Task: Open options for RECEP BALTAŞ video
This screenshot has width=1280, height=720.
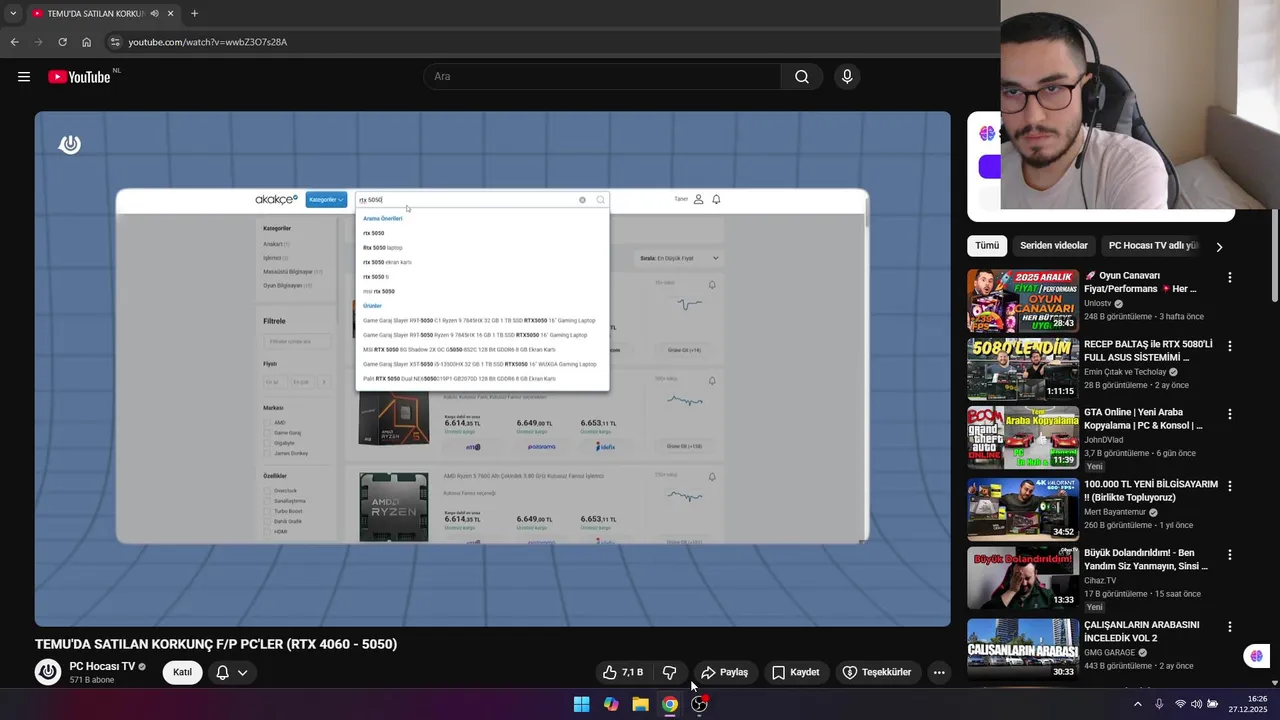Action: point(1230,346)
